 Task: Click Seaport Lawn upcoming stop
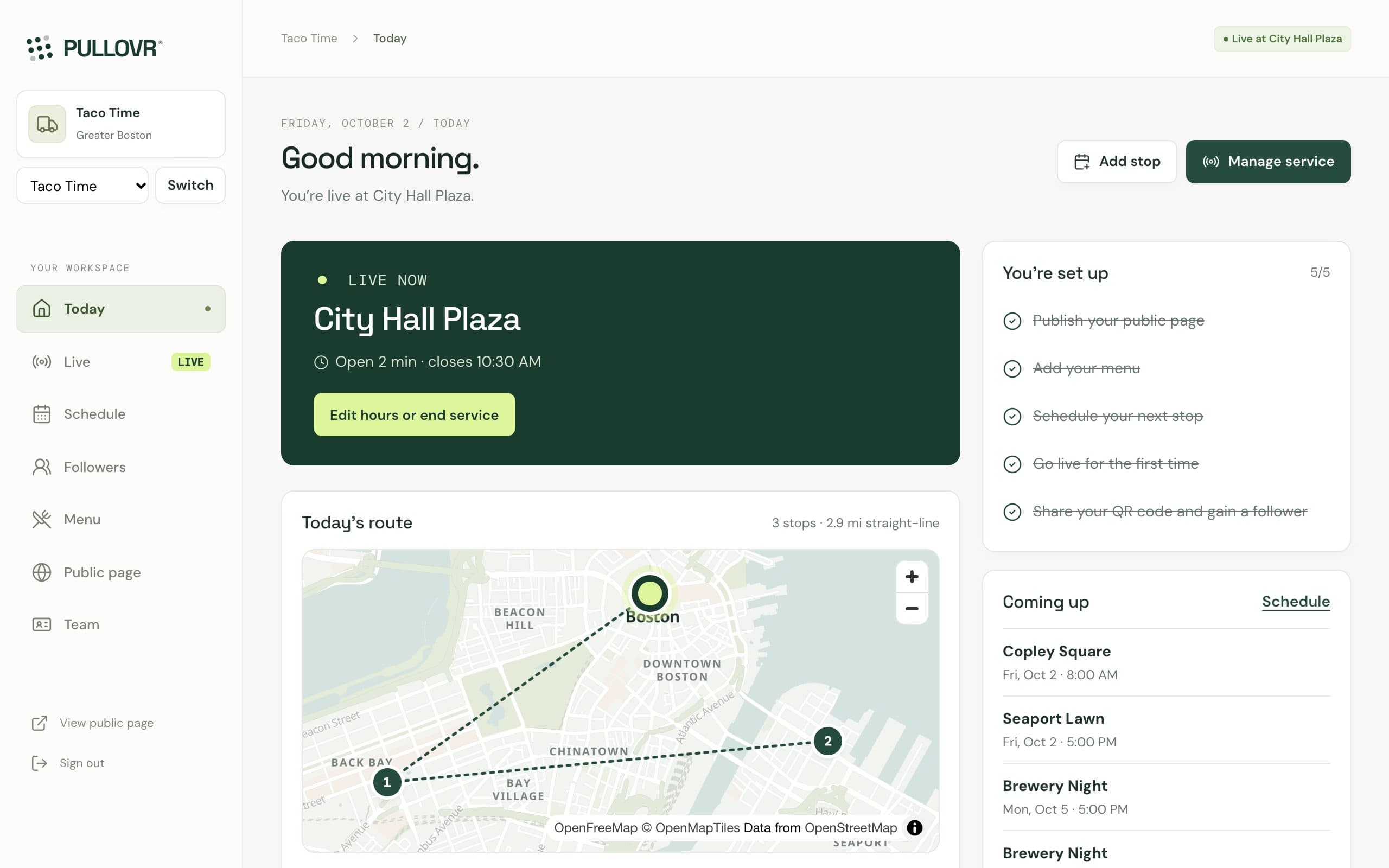[1165, 730]
